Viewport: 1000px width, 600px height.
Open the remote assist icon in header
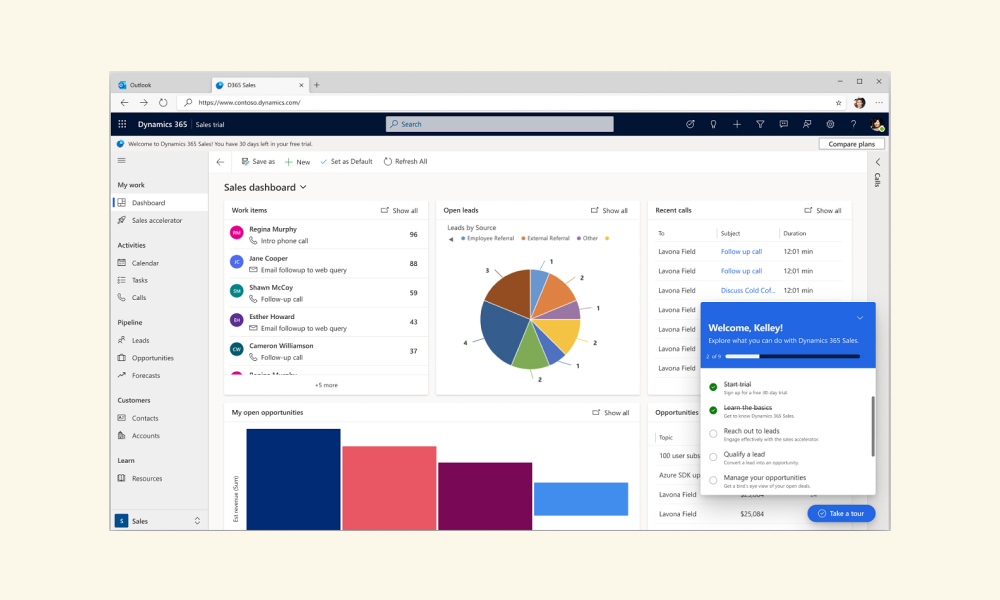coord(807,124)
